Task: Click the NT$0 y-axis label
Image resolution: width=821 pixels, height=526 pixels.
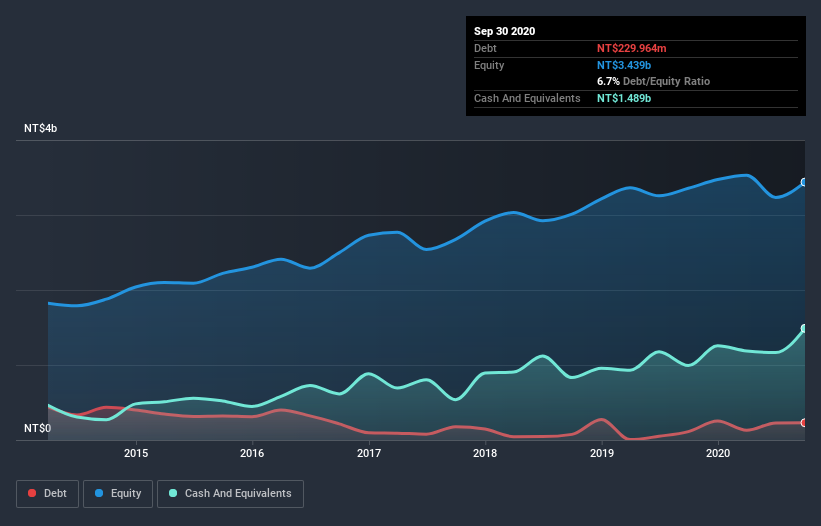Action: (38, 428)
